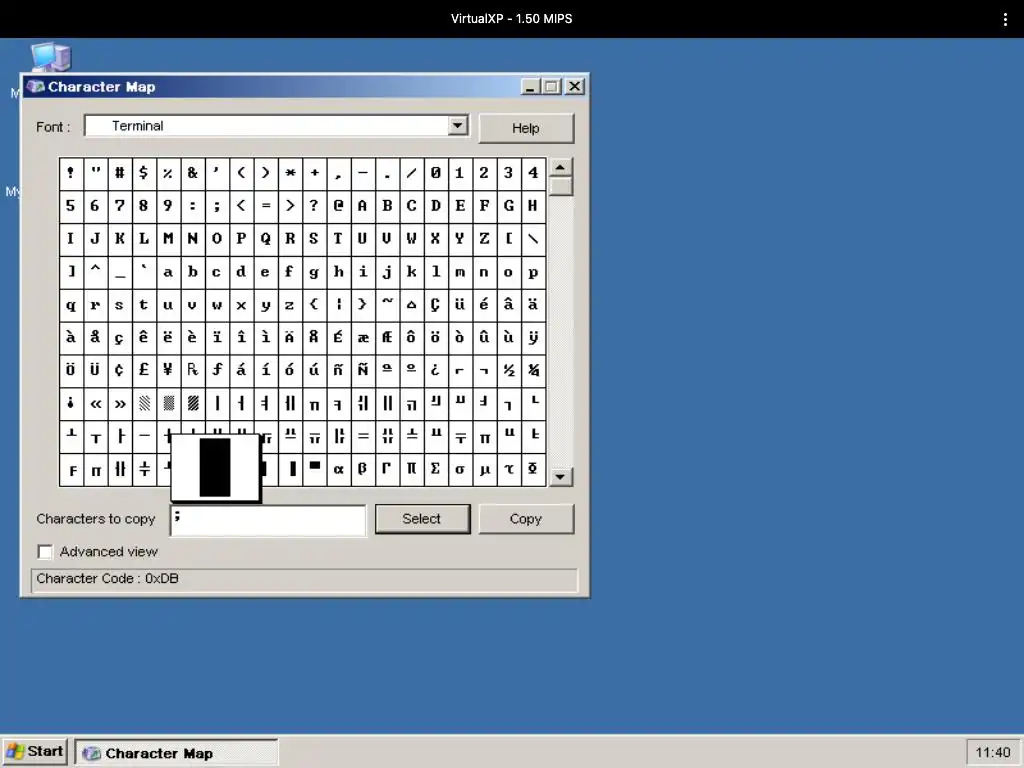Click the Copy button
This screenshot has height=768, width=1024.
coord(526,519)
